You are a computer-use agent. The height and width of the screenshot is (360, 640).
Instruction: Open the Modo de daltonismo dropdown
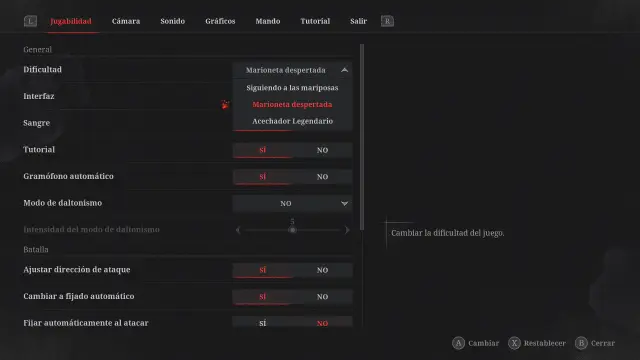point(292,203)
